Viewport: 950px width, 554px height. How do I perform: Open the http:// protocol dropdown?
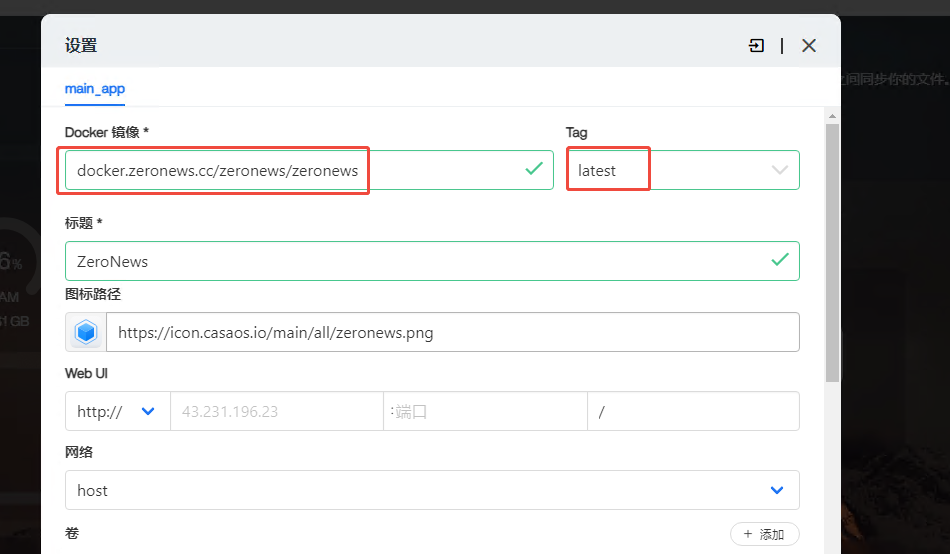click(x=118, y=411)
